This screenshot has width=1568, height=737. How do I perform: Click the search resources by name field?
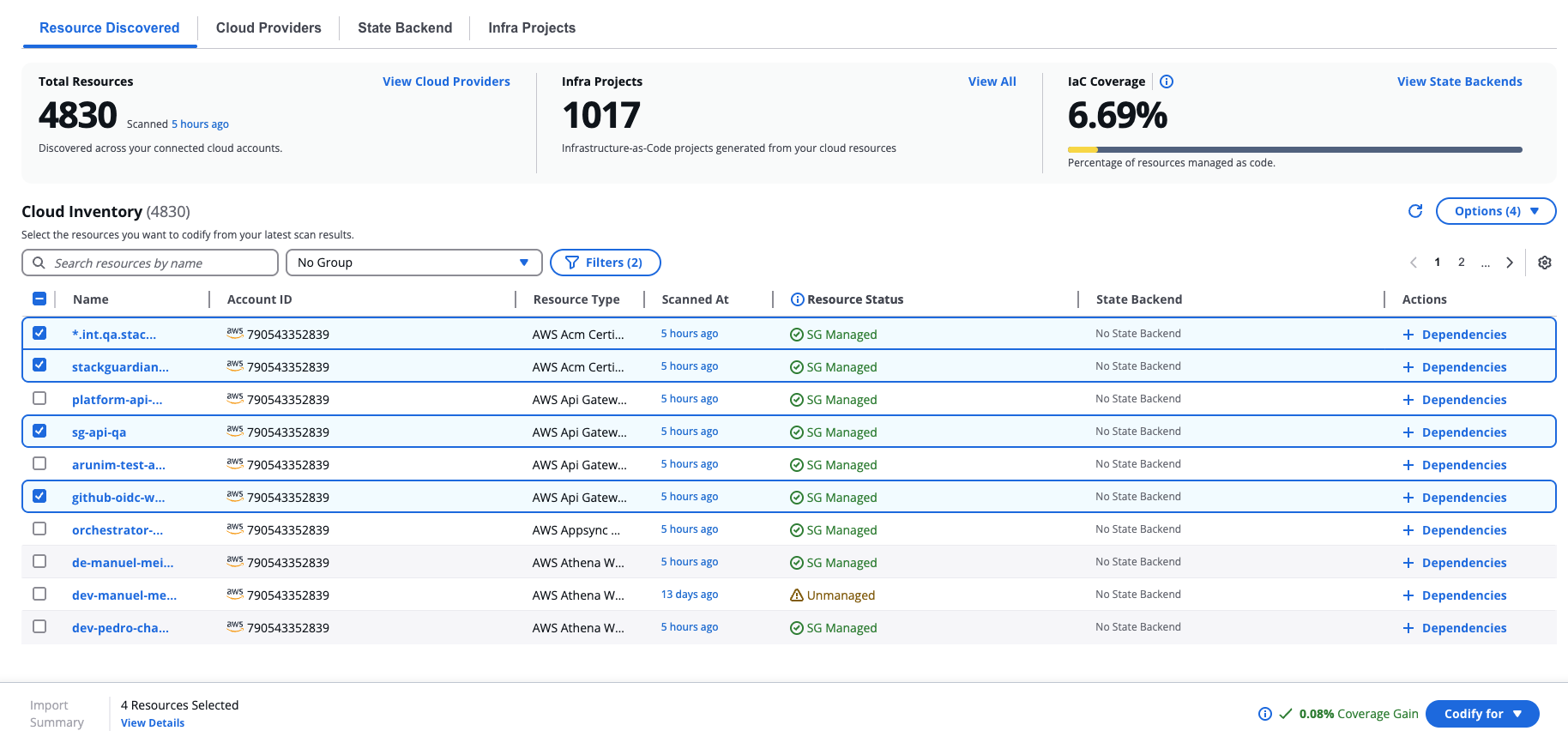click(x=150, y=263)
